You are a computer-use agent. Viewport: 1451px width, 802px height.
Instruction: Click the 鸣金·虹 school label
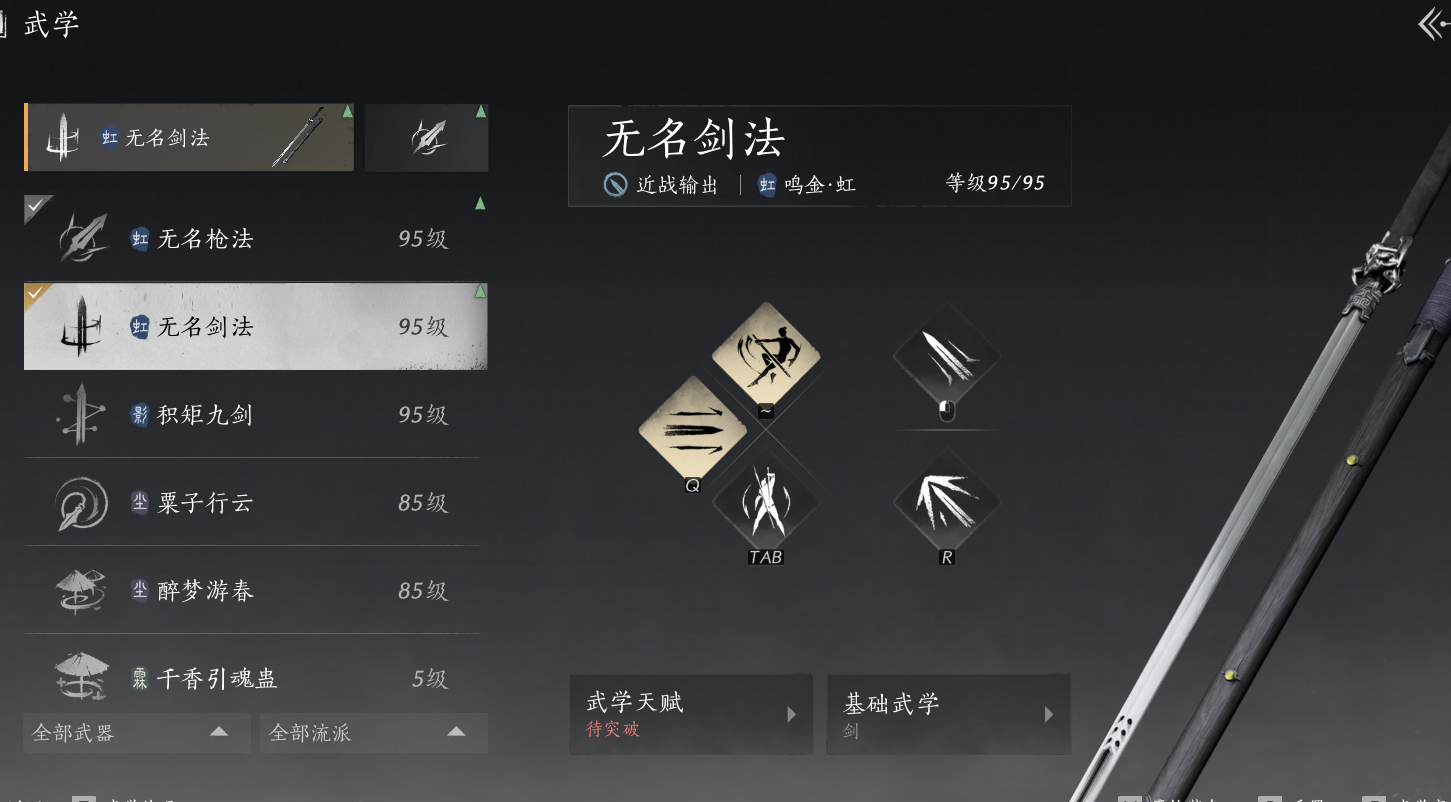coord(807,185)
